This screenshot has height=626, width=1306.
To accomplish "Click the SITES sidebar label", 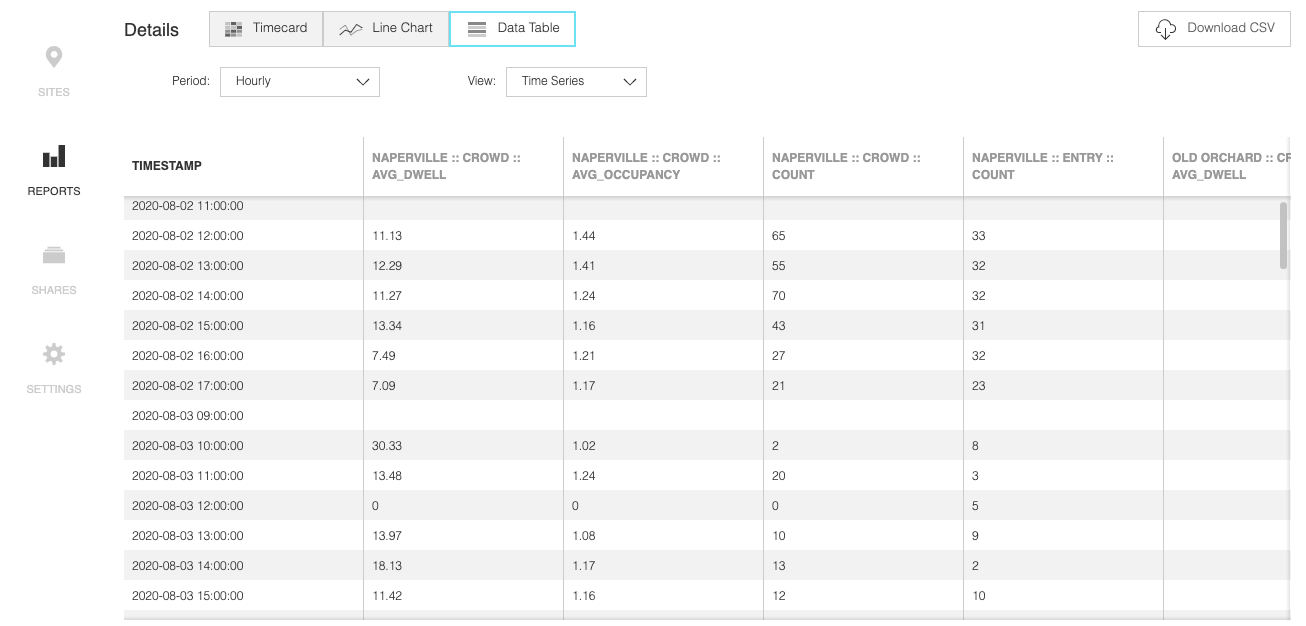I will tap(54, 92).
